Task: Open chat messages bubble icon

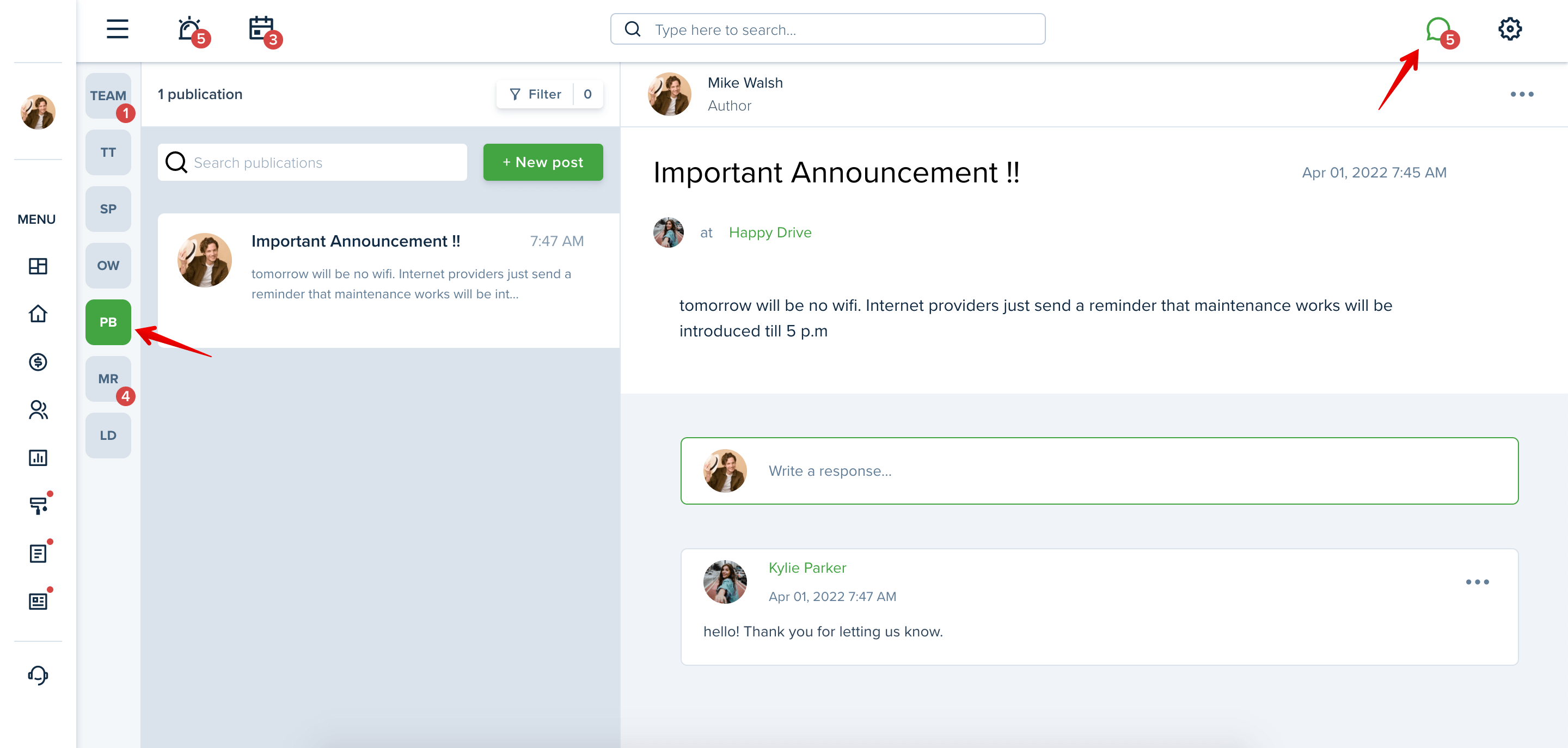Action: point(1438,29)
